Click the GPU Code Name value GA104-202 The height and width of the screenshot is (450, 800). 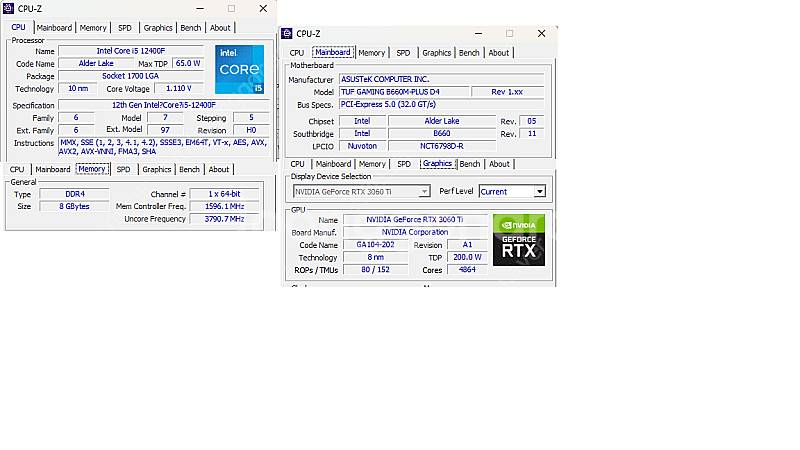pos(376,244)
